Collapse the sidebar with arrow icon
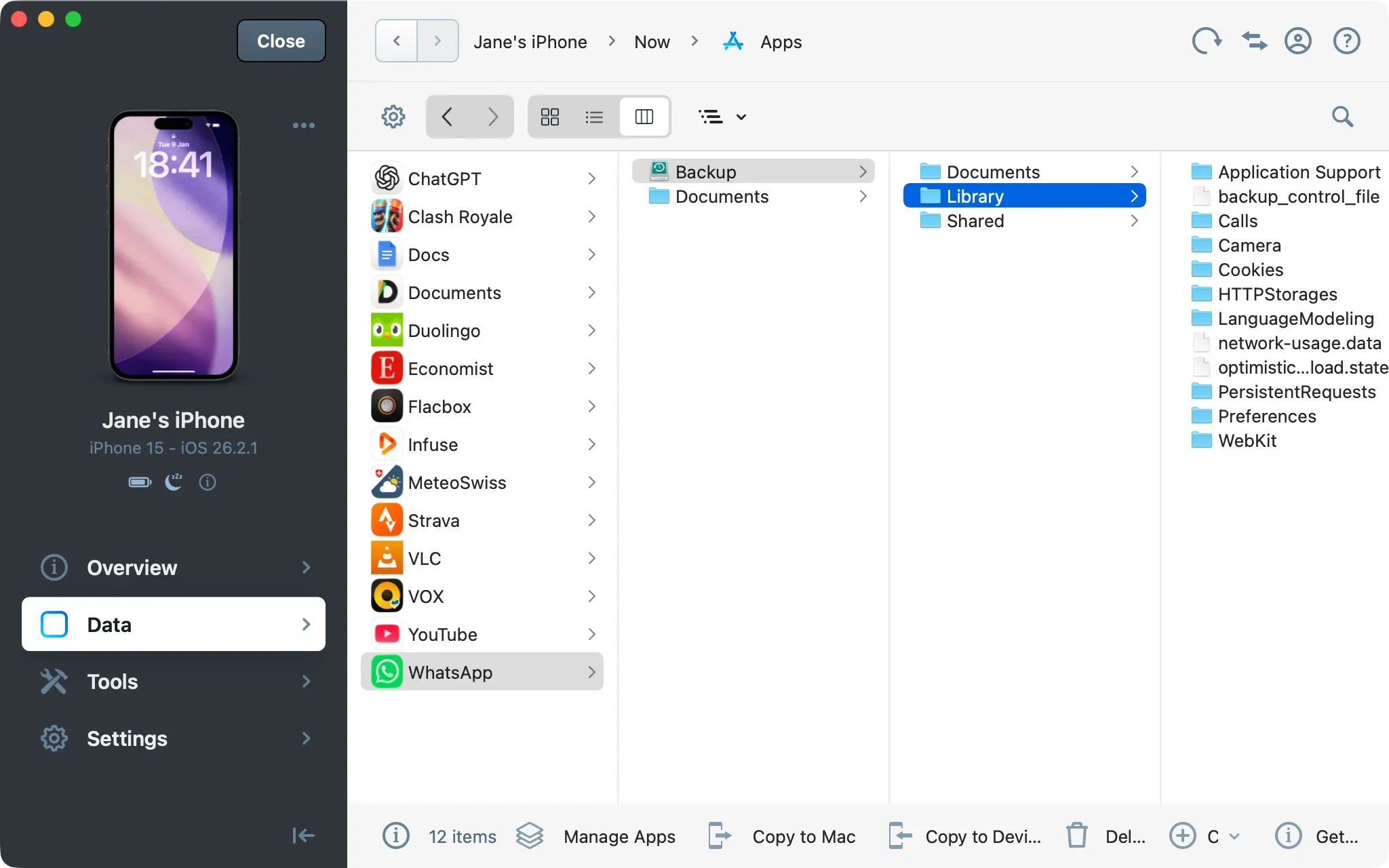Screen dimensions: 1389x868 (303, 835)
